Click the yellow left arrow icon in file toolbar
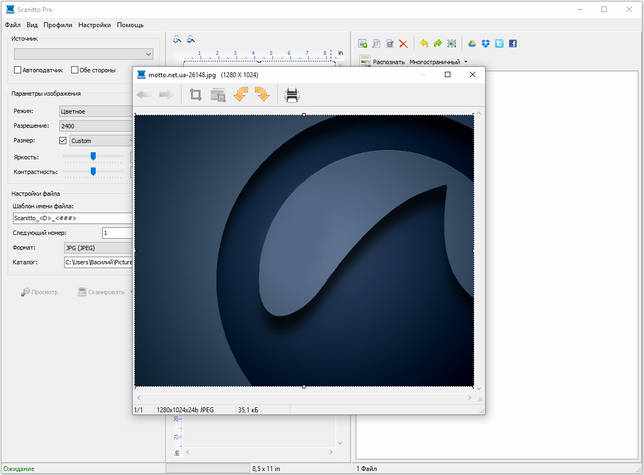 click(424, 43)
